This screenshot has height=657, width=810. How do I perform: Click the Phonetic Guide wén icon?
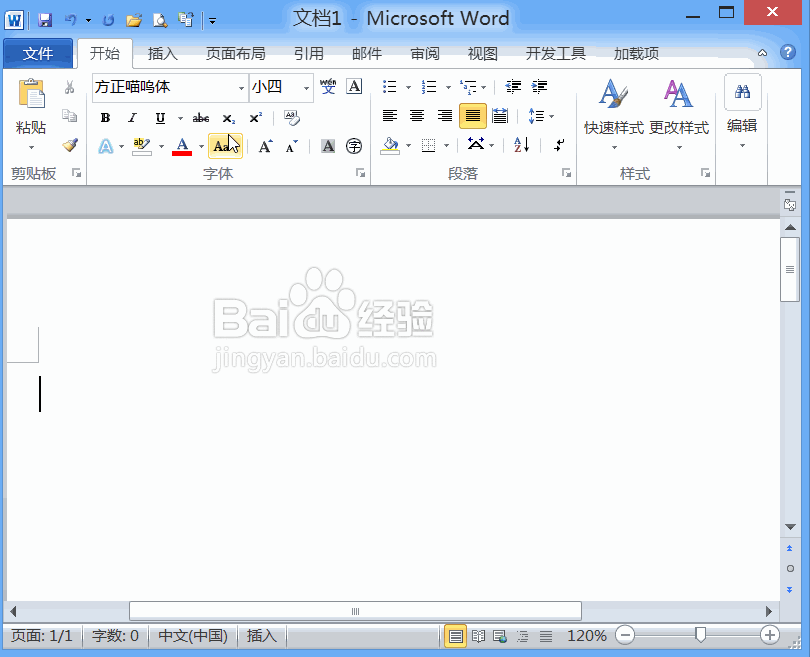[x=328, y=86]
